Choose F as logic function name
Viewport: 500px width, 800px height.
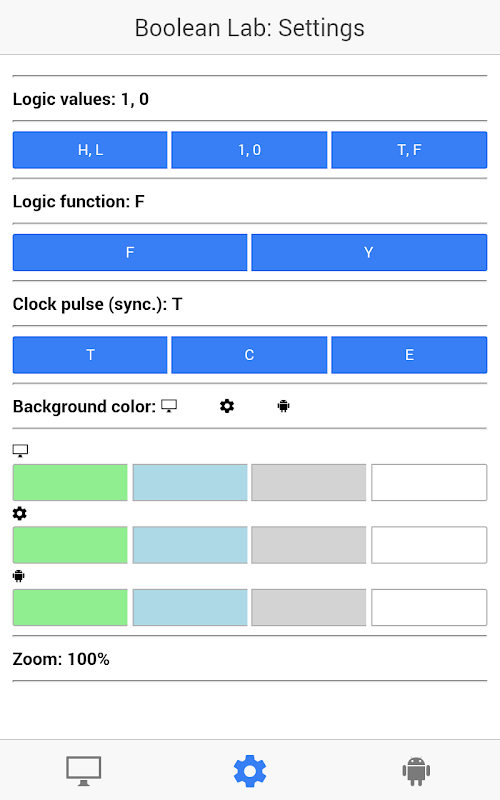pyautogui.click(x=130, y=253)
